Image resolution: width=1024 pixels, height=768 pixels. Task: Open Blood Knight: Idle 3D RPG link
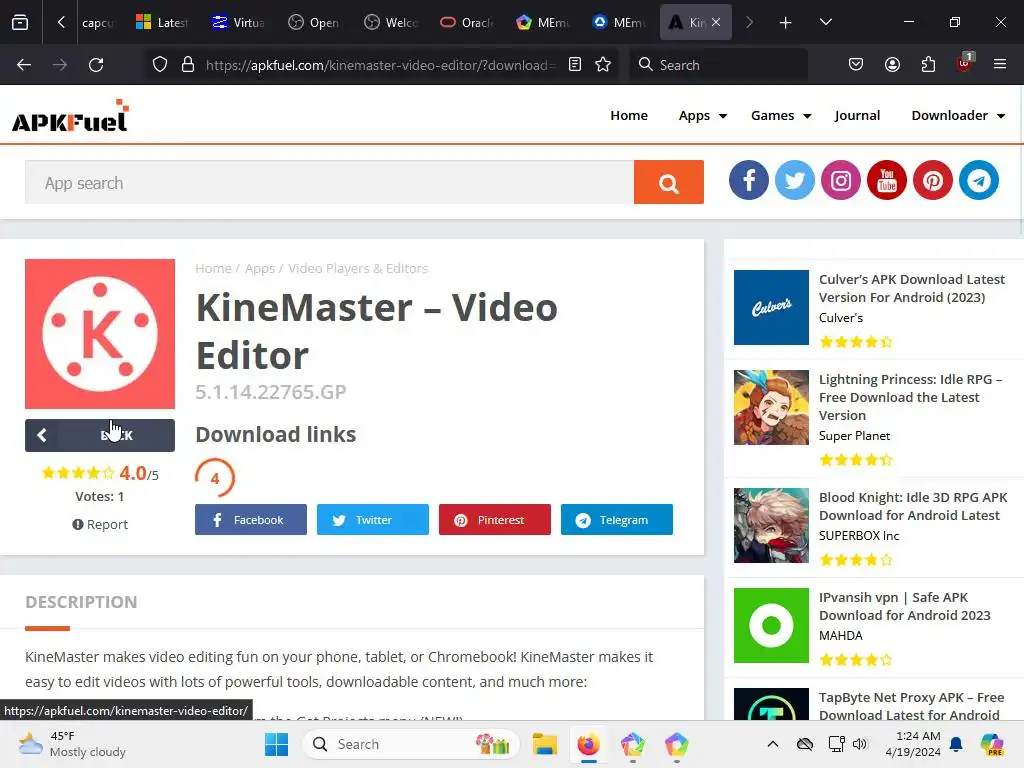[x=913, y=506]
